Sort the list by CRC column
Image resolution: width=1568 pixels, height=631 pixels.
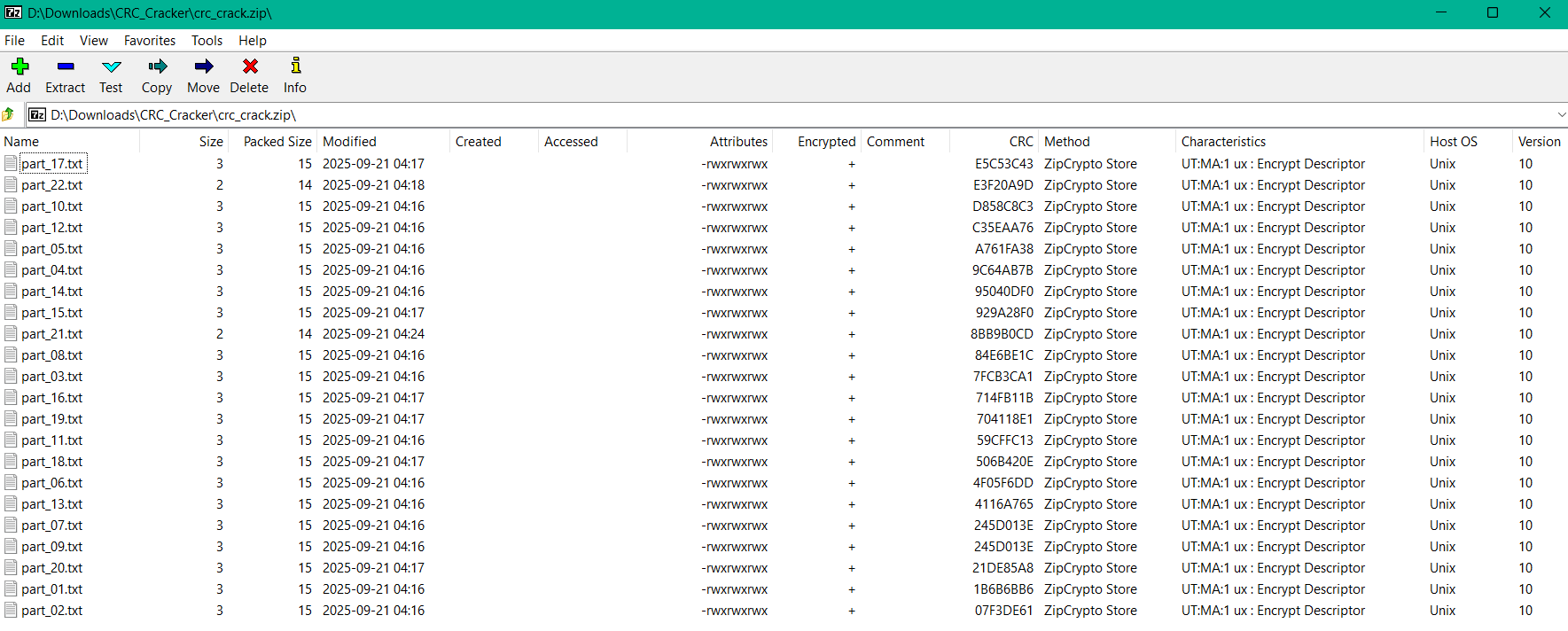1020,142
